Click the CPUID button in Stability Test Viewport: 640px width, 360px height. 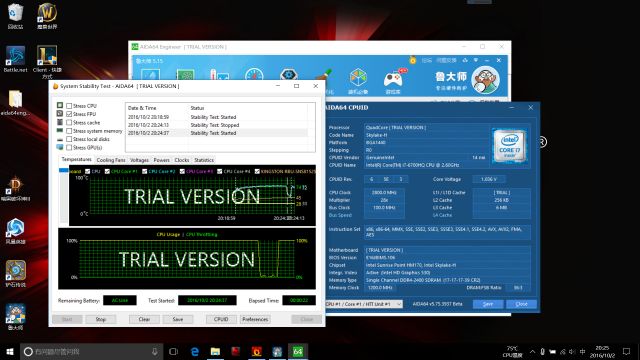(221, 319)
